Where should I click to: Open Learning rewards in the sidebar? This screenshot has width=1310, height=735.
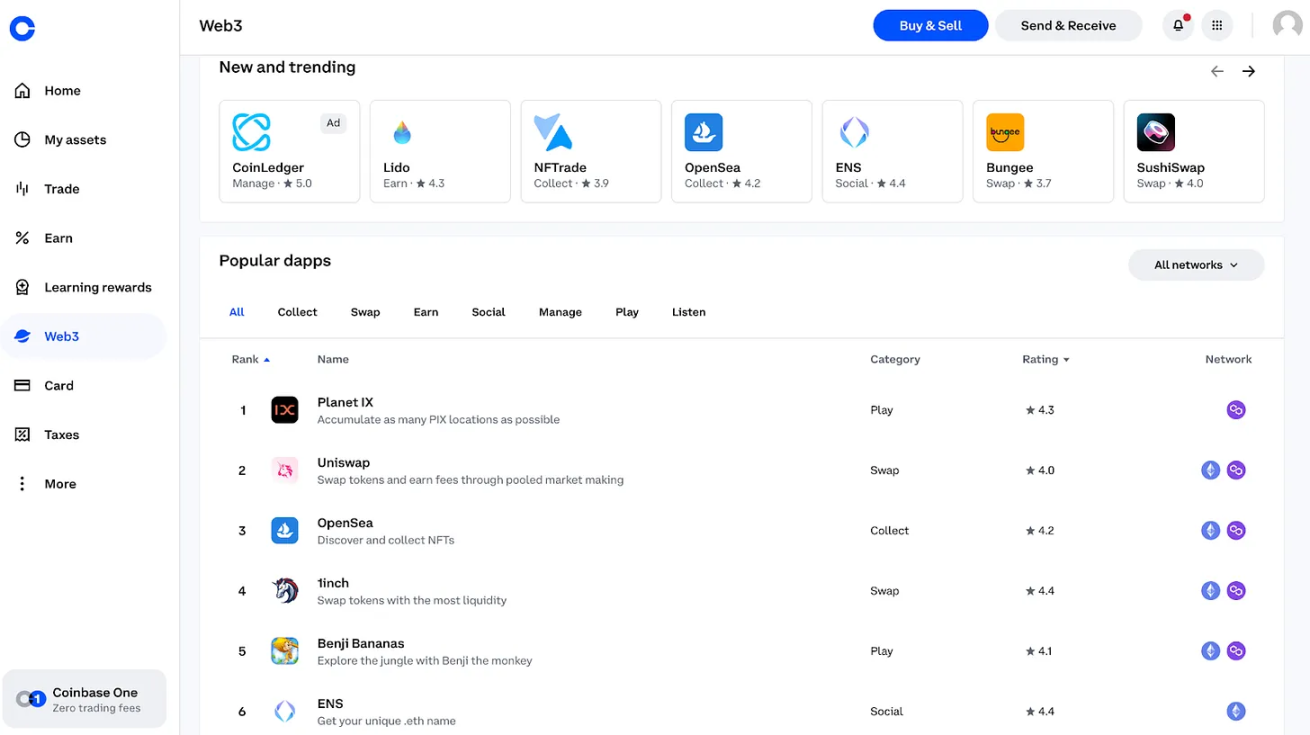21,286
